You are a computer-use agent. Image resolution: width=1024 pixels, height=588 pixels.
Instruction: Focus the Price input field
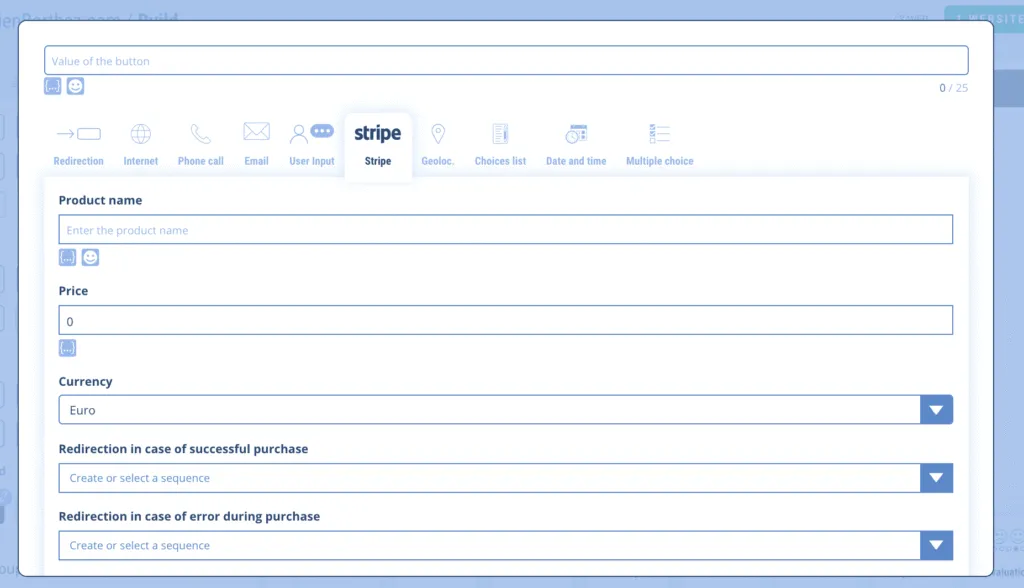(x=505, y=321)
